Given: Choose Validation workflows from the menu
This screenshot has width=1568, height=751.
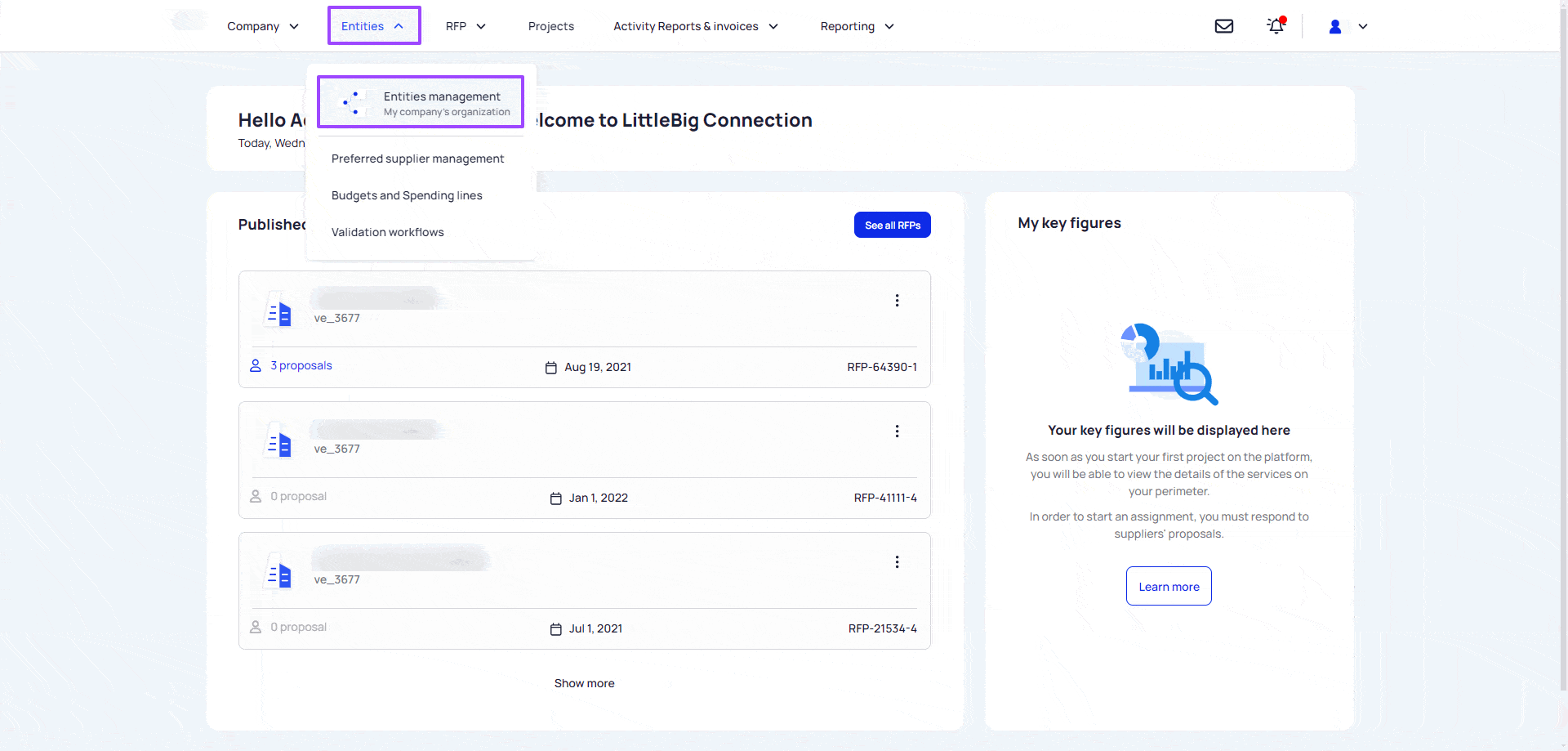Looking at the screenshot, I should point(388,232).
